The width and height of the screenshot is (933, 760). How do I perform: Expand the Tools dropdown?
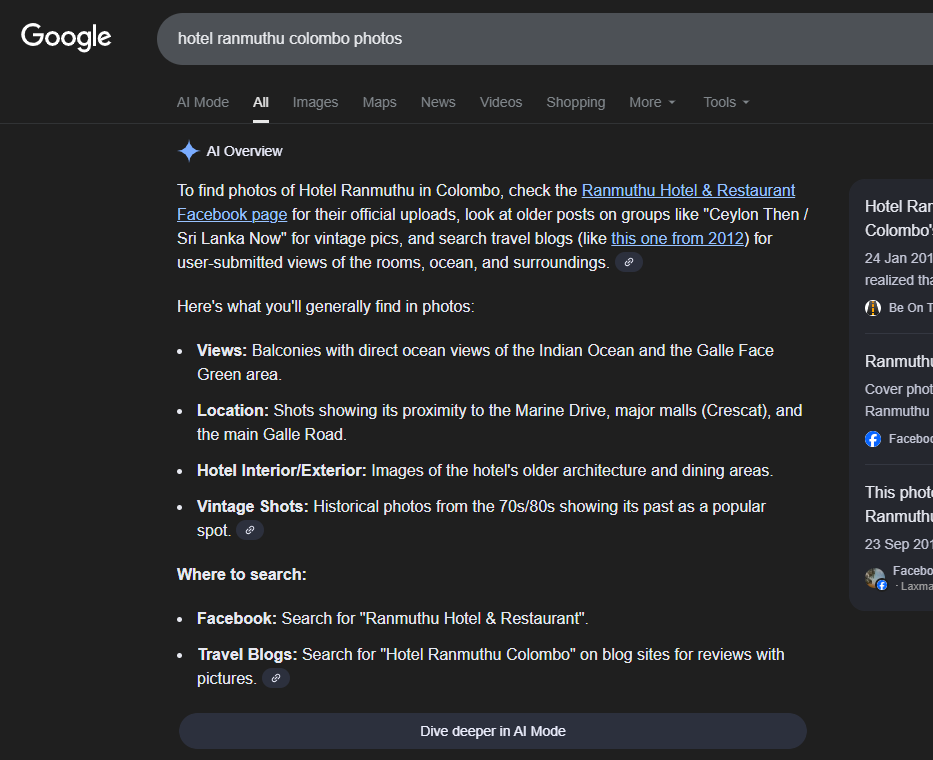point(727,102)
